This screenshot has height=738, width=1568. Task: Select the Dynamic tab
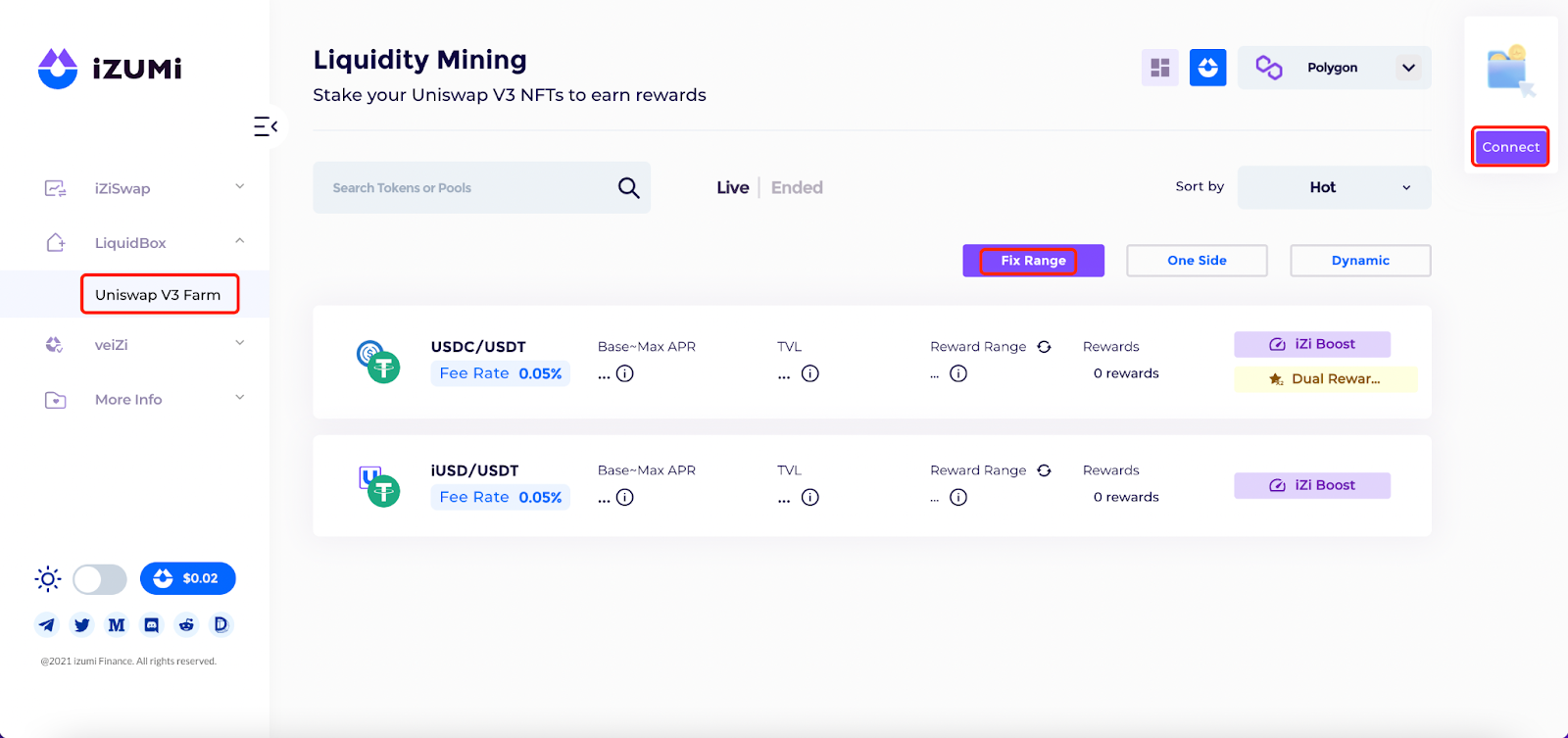(1360, 261)
